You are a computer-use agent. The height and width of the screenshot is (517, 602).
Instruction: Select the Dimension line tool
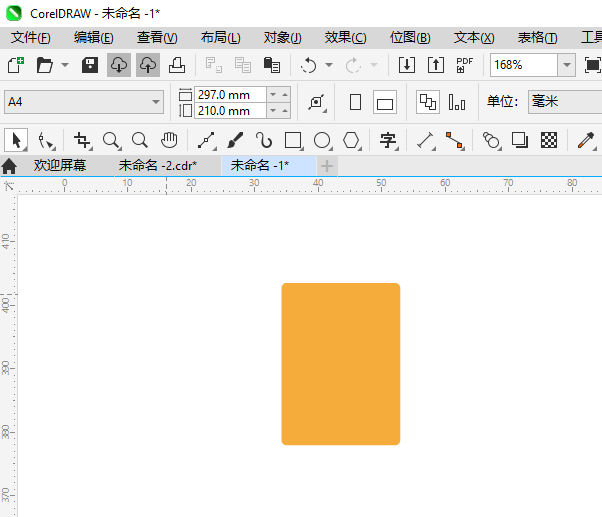tap(425, 140)
